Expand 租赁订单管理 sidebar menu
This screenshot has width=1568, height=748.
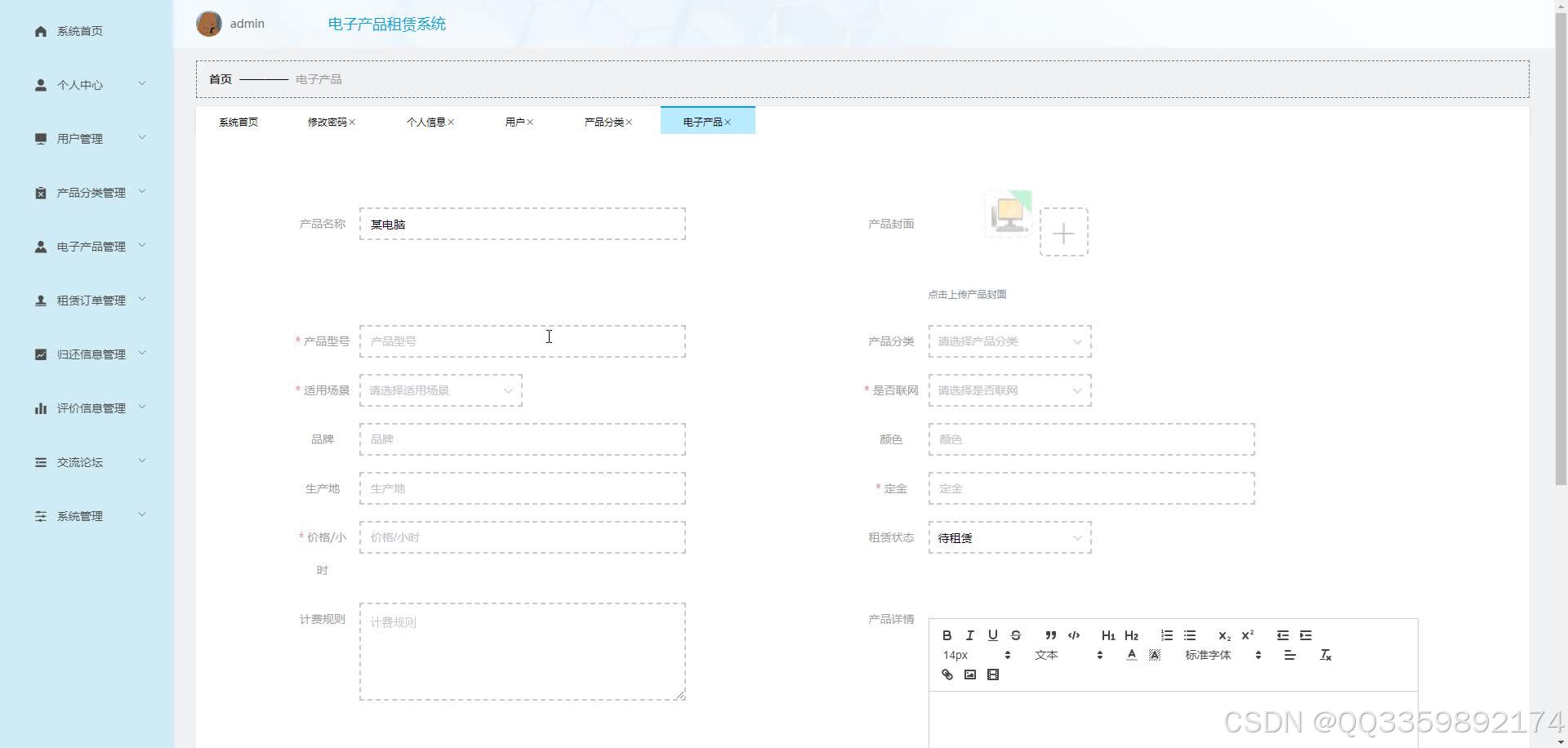(87, 301)
